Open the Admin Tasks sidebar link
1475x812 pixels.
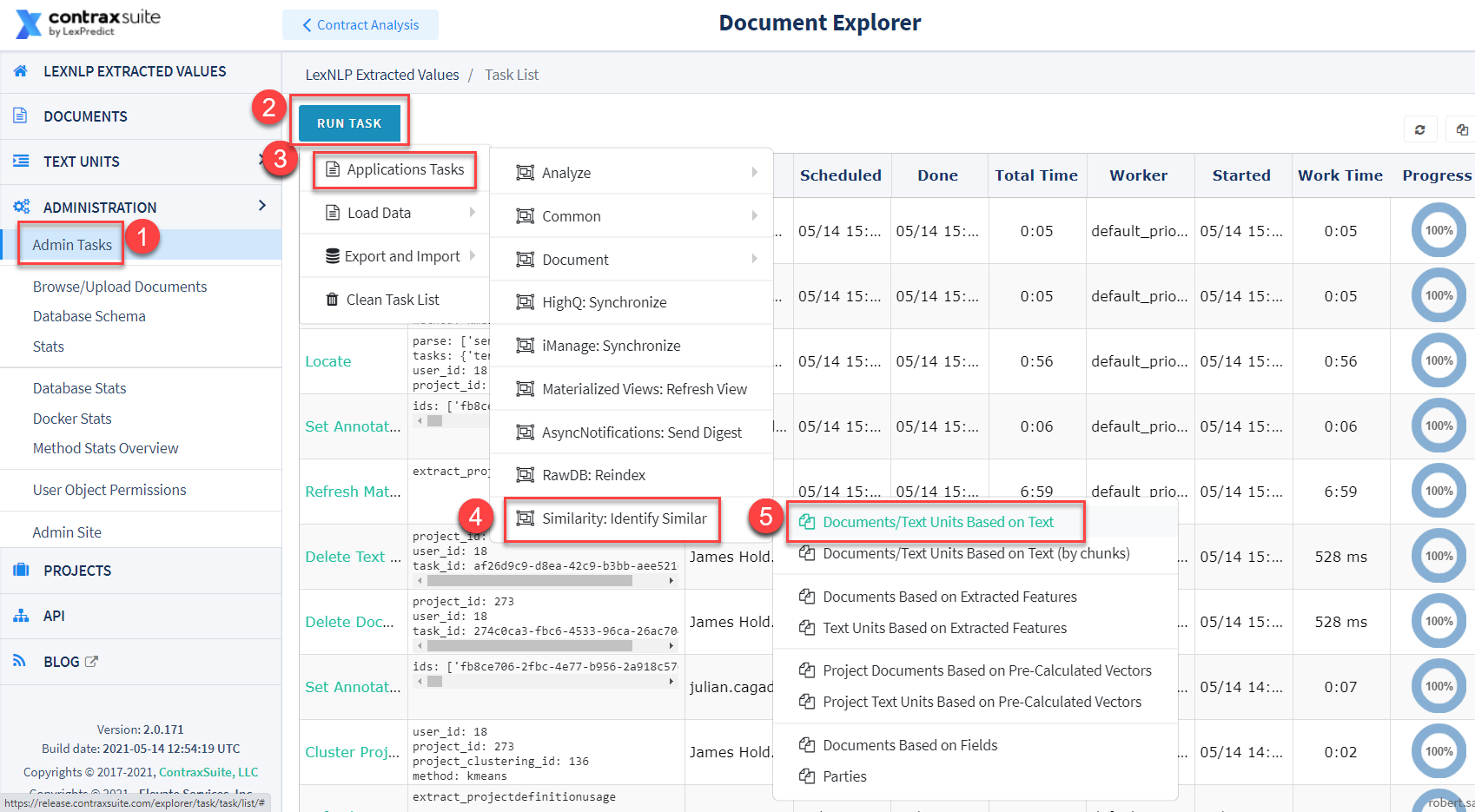[x=72, y=245]
